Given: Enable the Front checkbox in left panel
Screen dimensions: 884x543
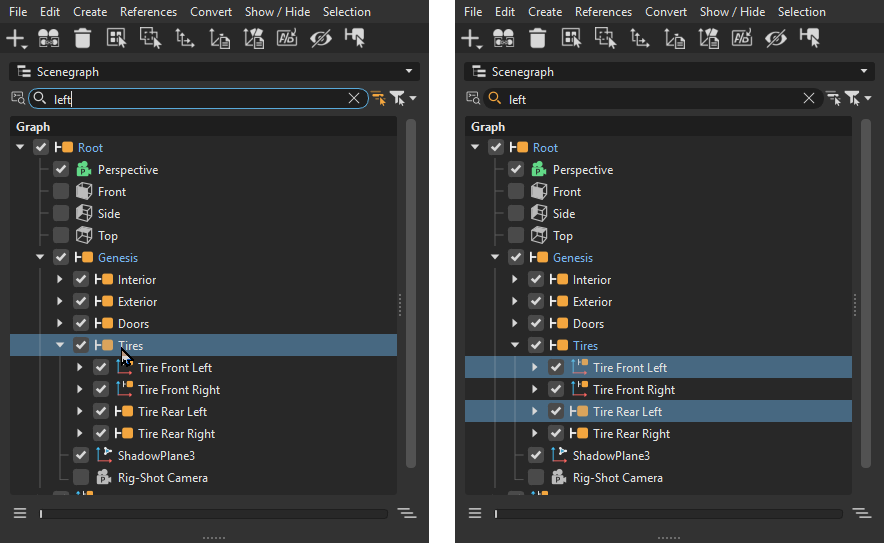Looking at the screenshot, I should (61, 191).
